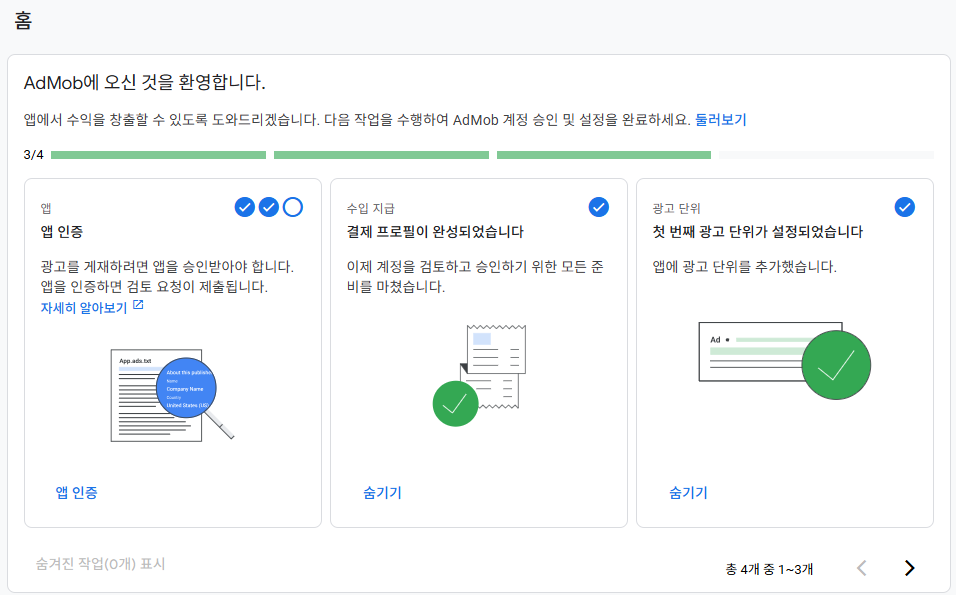Open the 둘러보기 tour link

721,119
